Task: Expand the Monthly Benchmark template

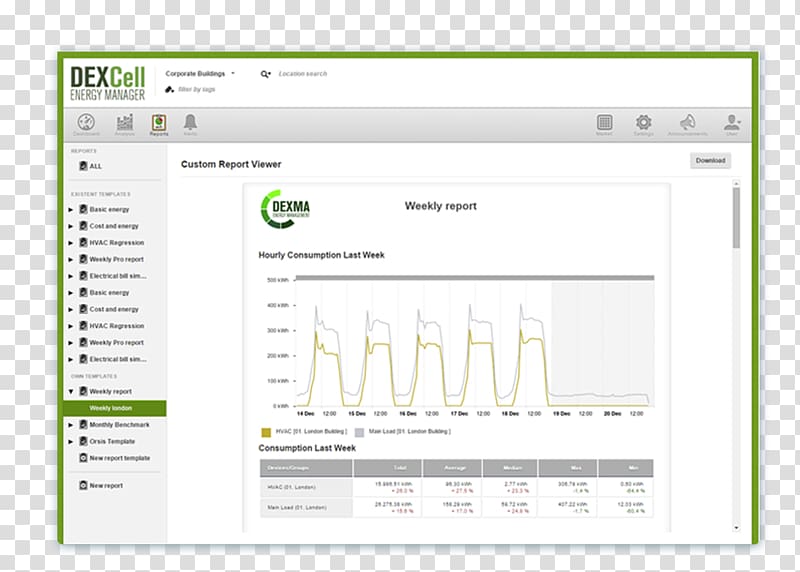Action: pos(71,425)
